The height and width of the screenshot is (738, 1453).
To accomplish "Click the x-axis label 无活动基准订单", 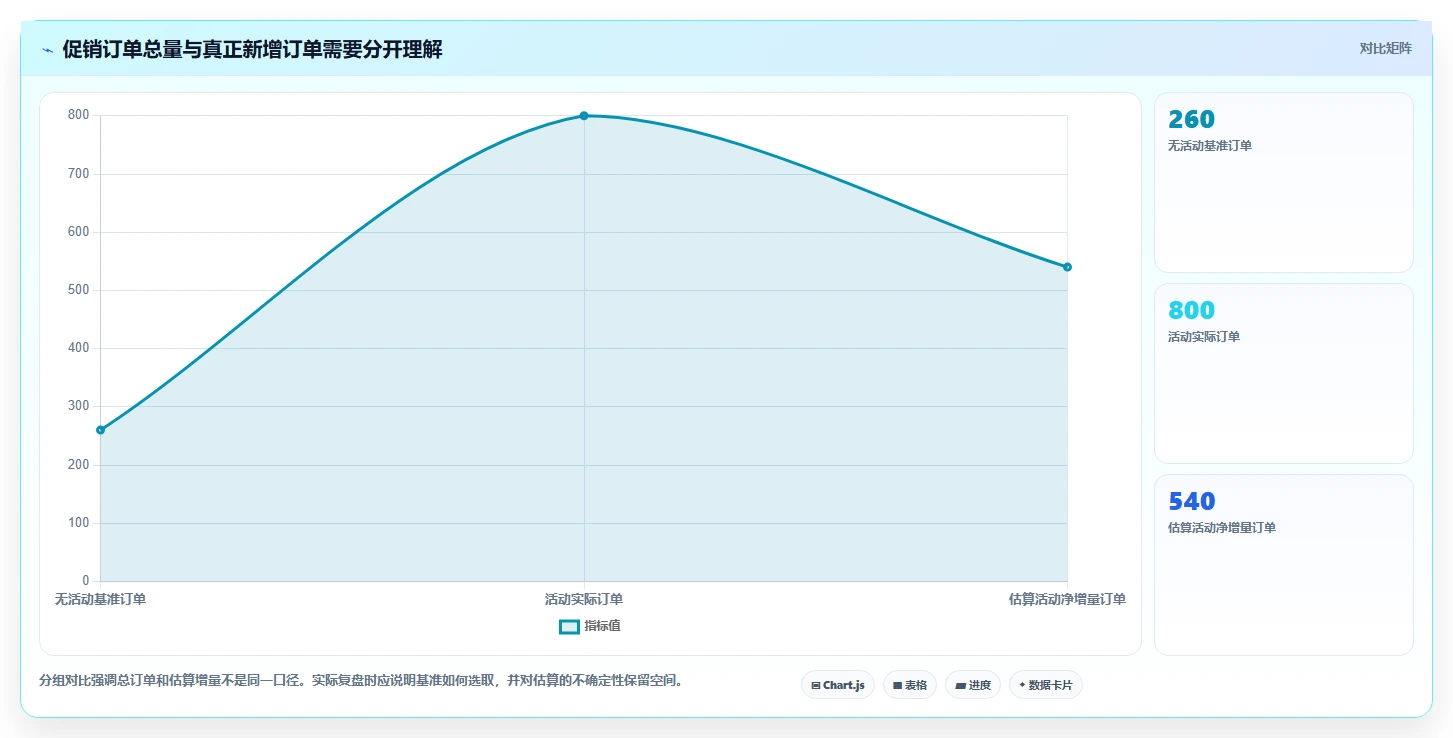I will [100, 600].
